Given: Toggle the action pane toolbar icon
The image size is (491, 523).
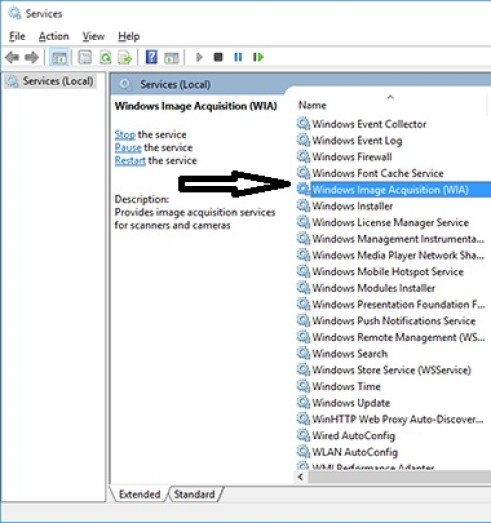Looking at the screenshot, I should (171, 58).
